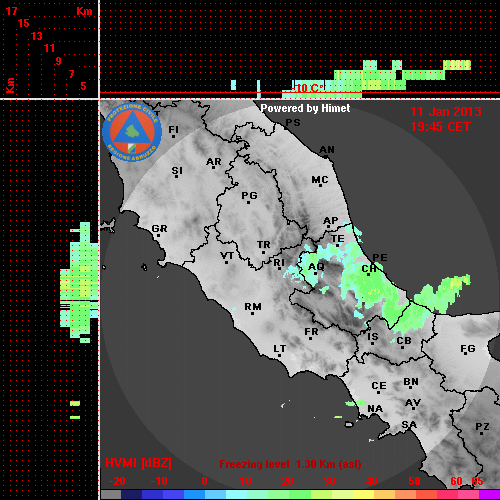Click the 'HVMI [dBZ]' label
Image resolution: width=500 pixels, height=500 pixels.
(x=138, y=463)
